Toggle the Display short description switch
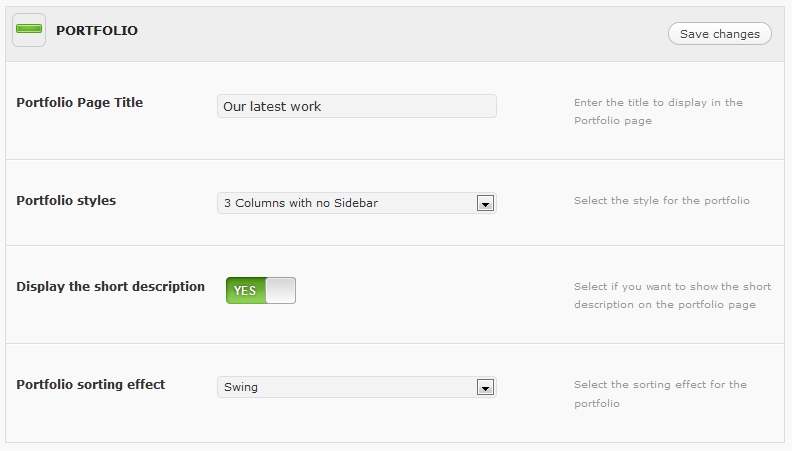Image resolution: width=792 pixels, height=451 pixels. pos(261,290)
